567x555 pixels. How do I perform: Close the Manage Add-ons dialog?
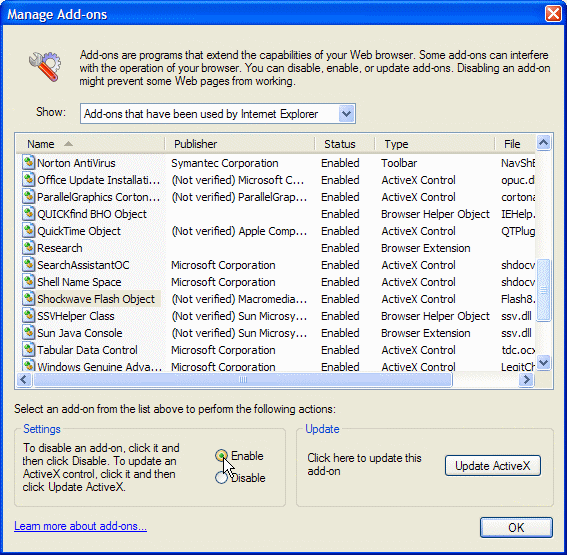tap(553, 14)
